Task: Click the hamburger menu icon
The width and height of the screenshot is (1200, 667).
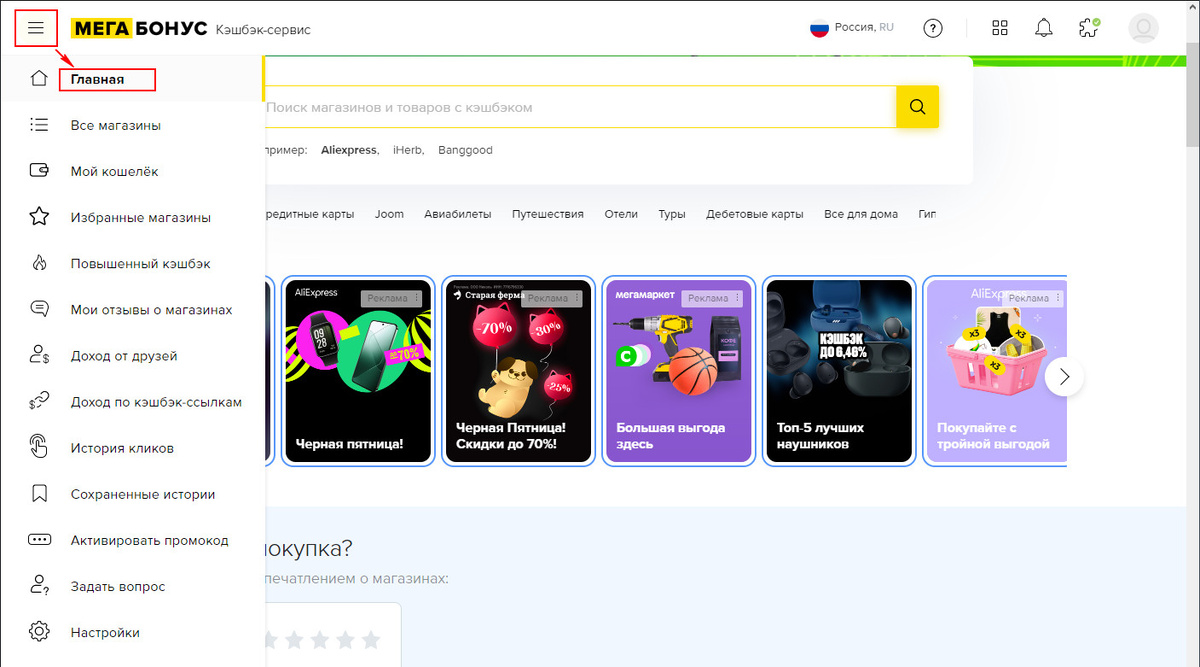Action: click(x=36, y=28)
